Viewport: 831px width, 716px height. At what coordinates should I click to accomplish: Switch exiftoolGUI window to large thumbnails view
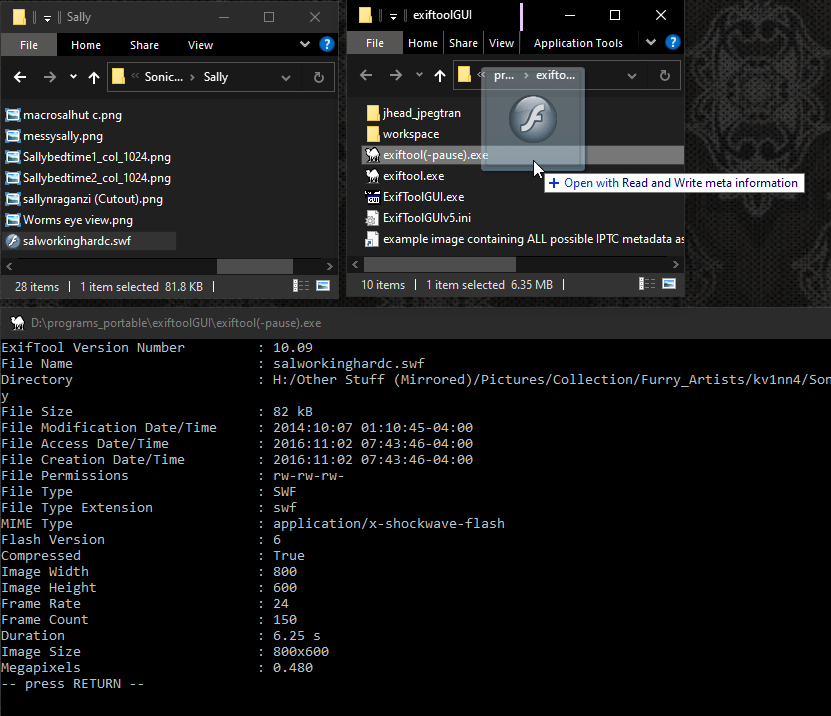(669, 285)
